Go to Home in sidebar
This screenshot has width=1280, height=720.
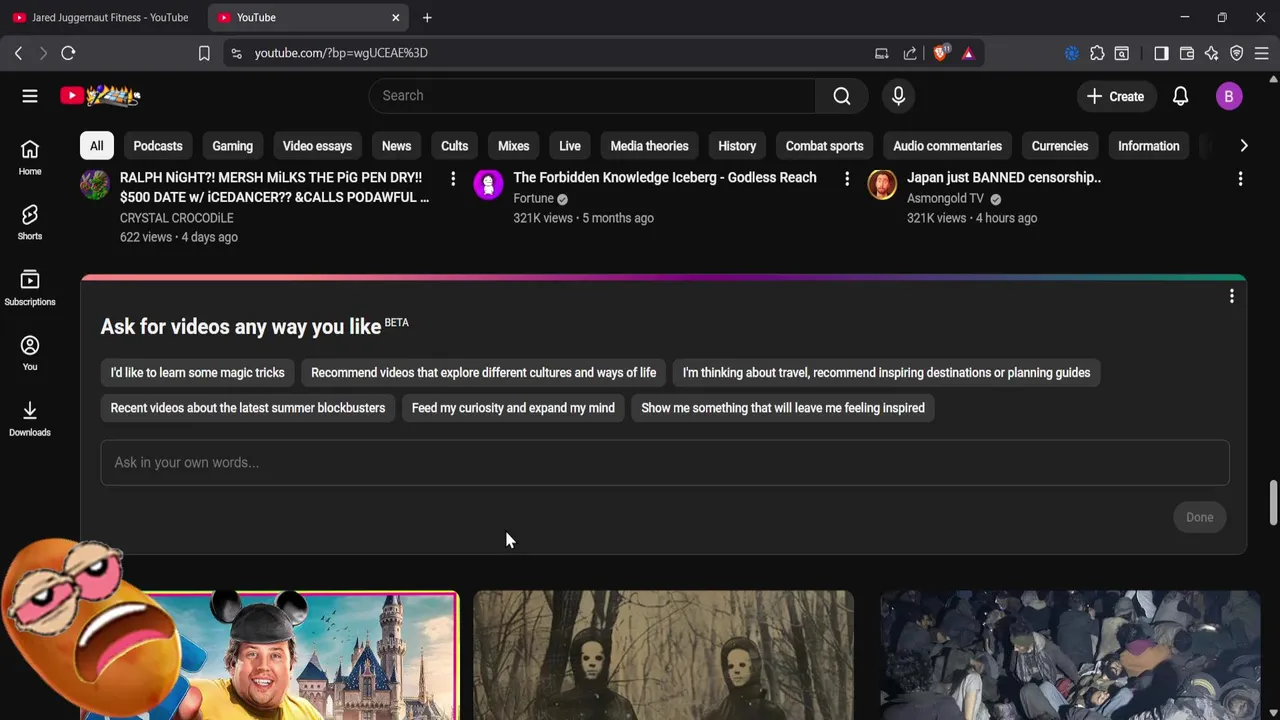30,157
